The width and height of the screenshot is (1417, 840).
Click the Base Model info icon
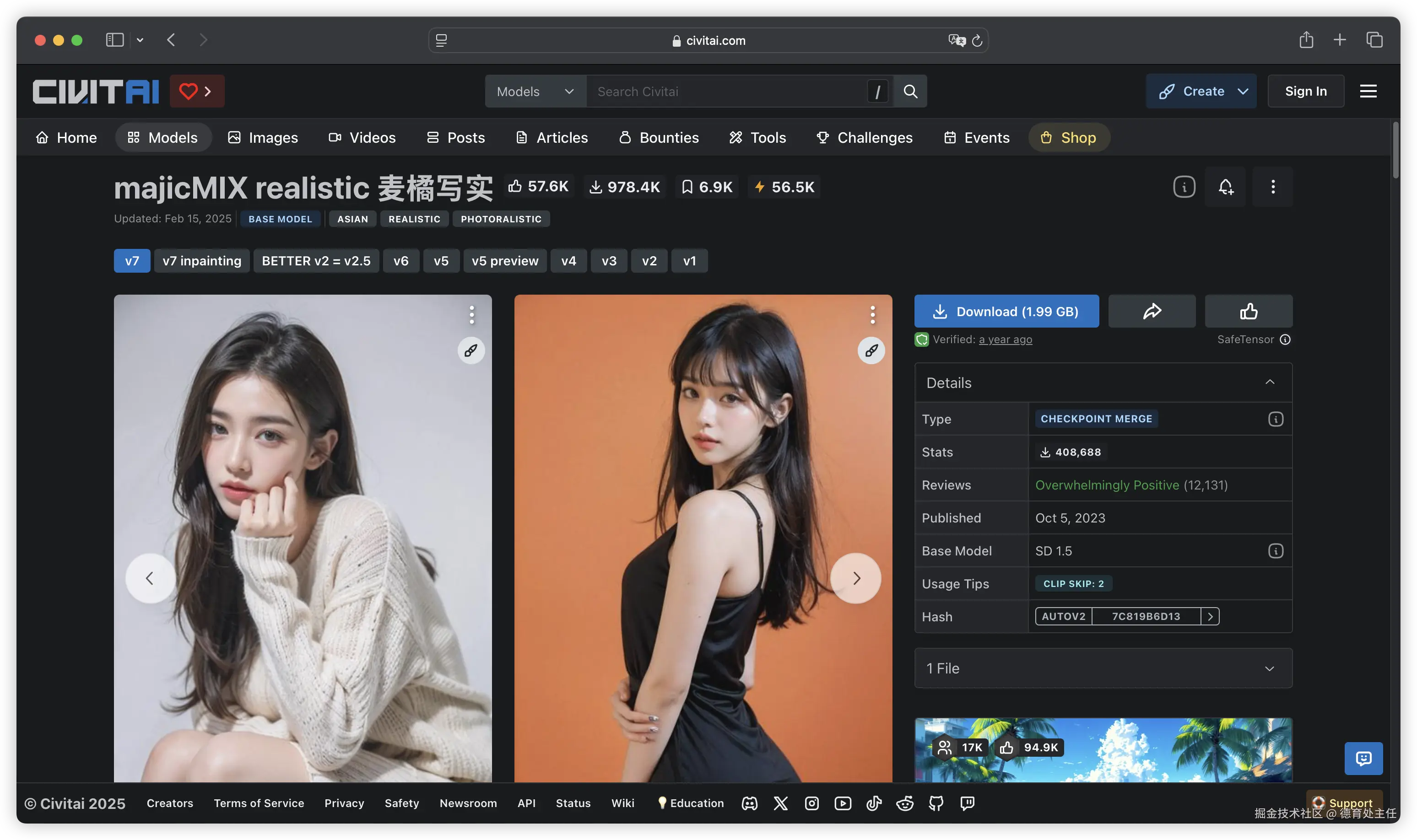pyautogui.click(x=1275, y=551)
